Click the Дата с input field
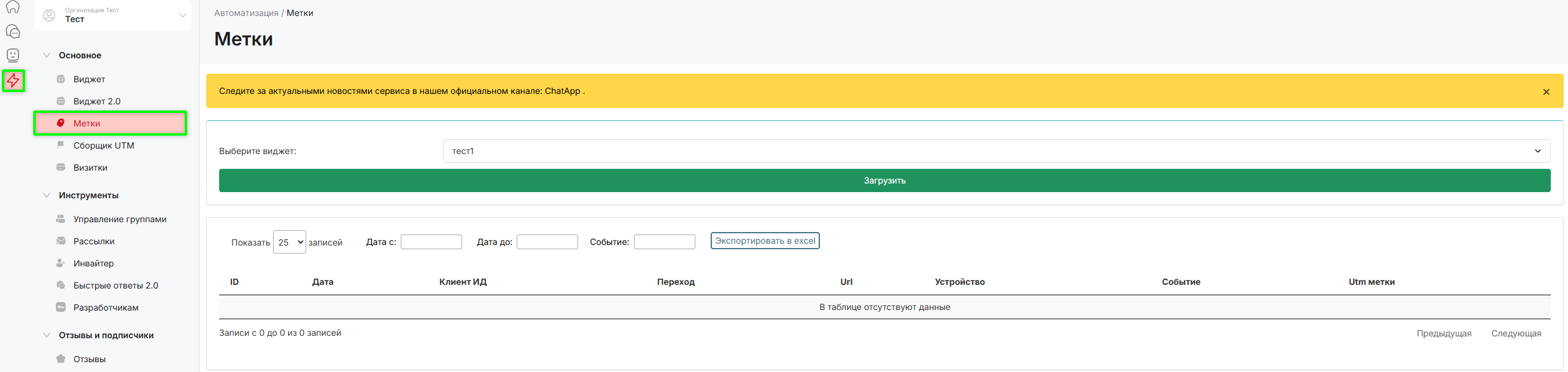 coord(431,242)
